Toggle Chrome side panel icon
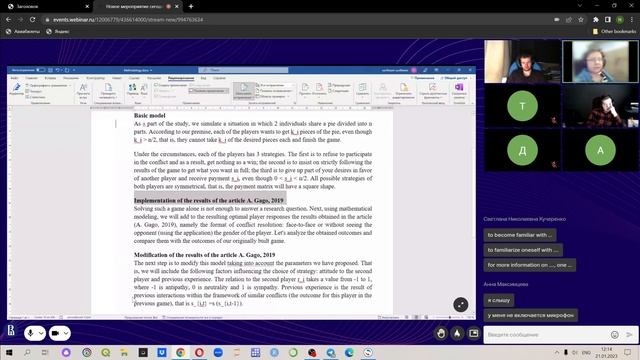This screenshot has width=640, height=360. tap(608, 20)
